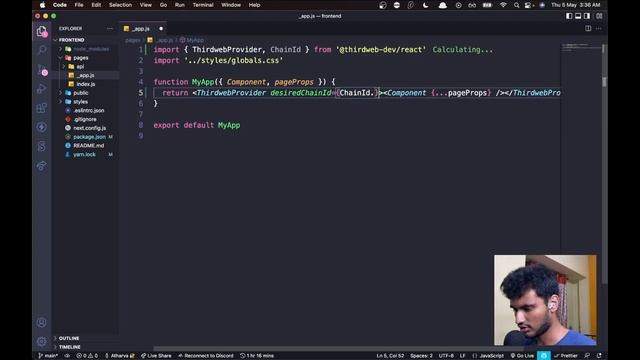The height and width of the screenshot is (360, 640).
Task: Open Run and Debug view
Action: tap(41, 89)
